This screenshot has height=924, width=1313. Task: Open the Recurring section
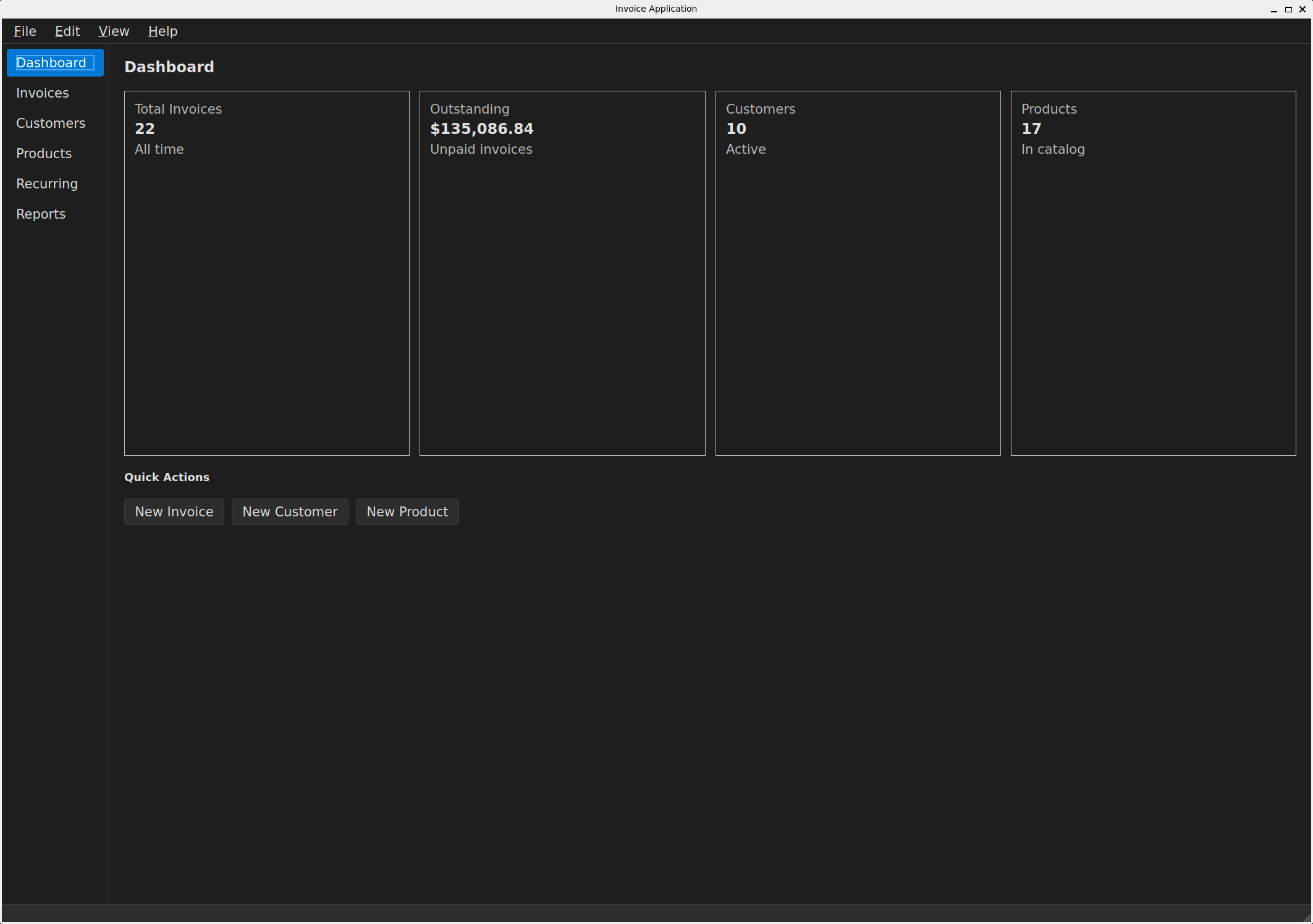pos(47,183)
